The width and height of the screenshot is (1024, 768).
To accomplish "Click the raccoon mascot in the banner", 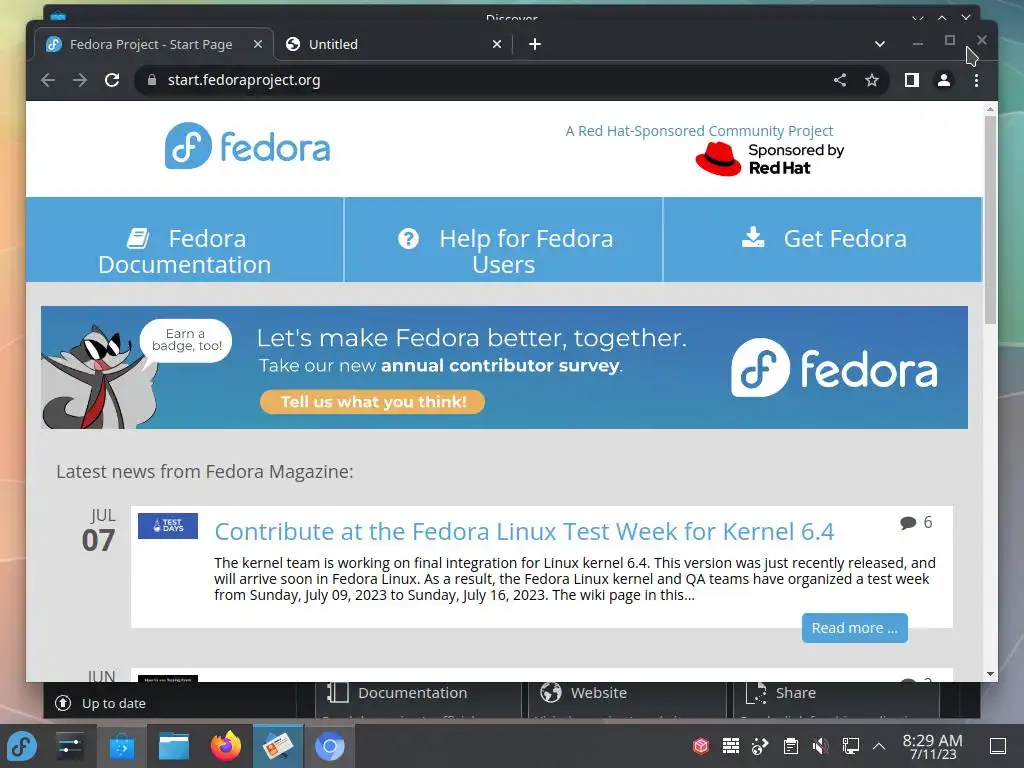I will coord(97,377).
